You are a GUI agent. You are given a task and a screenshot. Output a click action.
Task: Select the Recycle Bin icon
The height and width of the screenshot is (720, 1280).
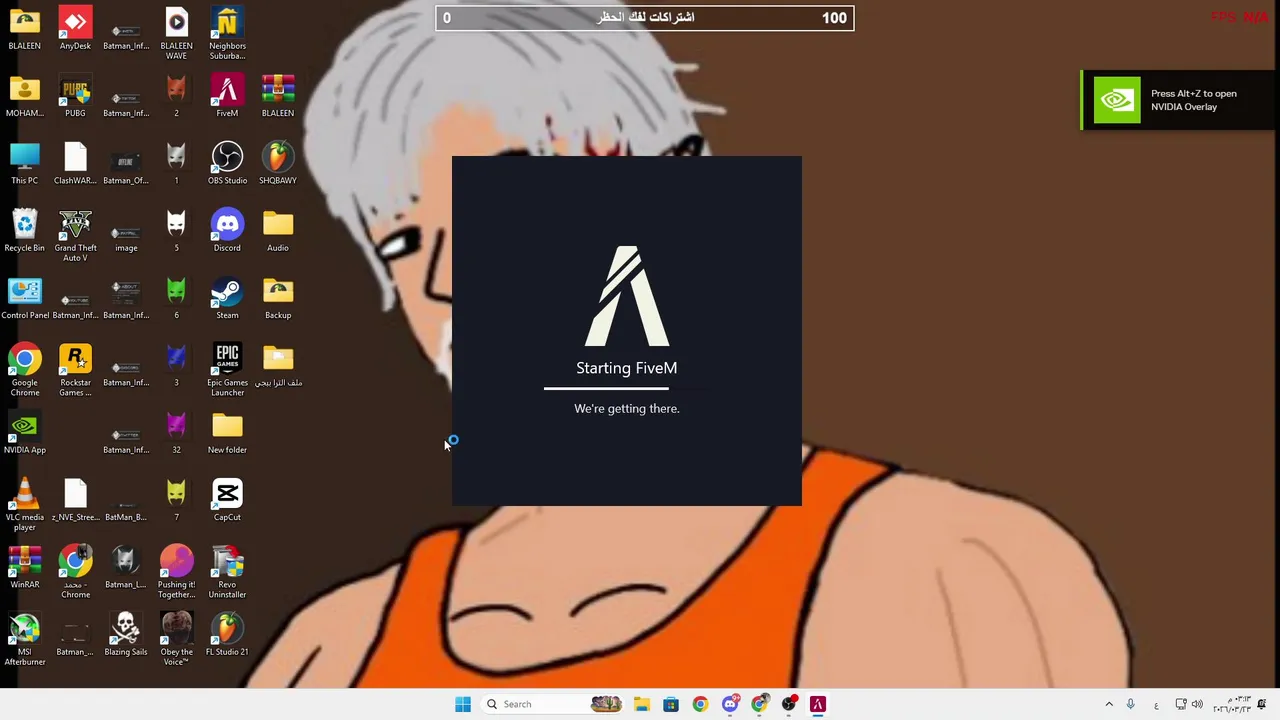click(x=25, y=231)
